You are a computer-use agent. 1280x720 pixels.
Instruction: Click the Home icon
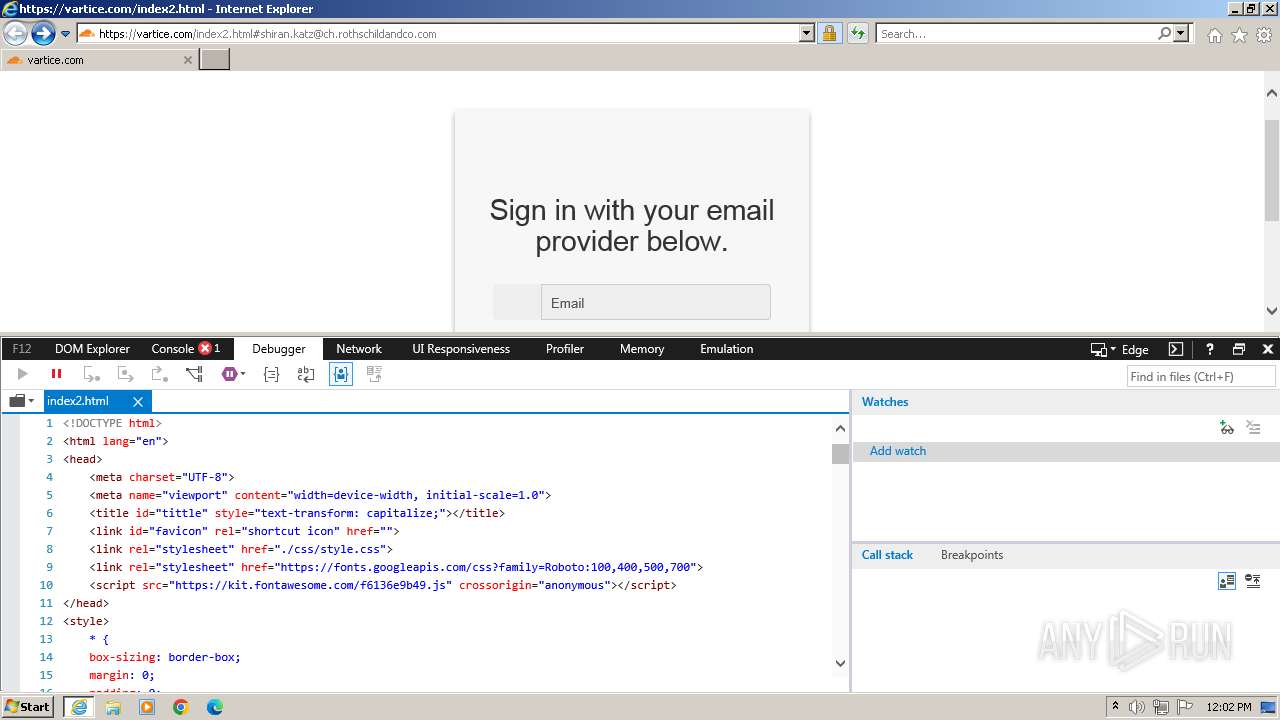(x=1214, y=35)
